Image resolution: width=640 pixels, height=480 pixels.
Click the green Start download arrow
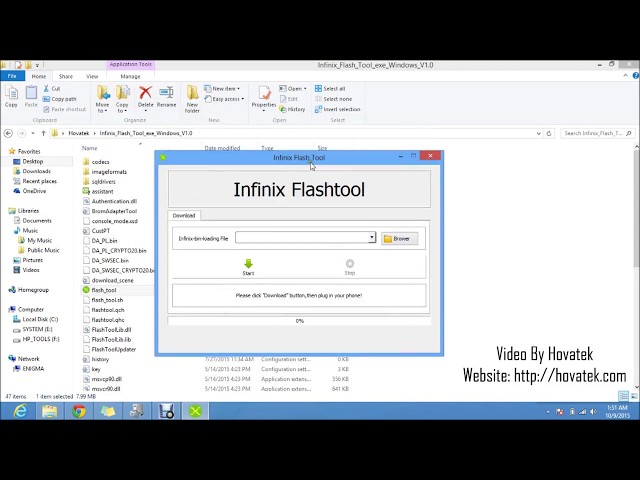[248, 264]
